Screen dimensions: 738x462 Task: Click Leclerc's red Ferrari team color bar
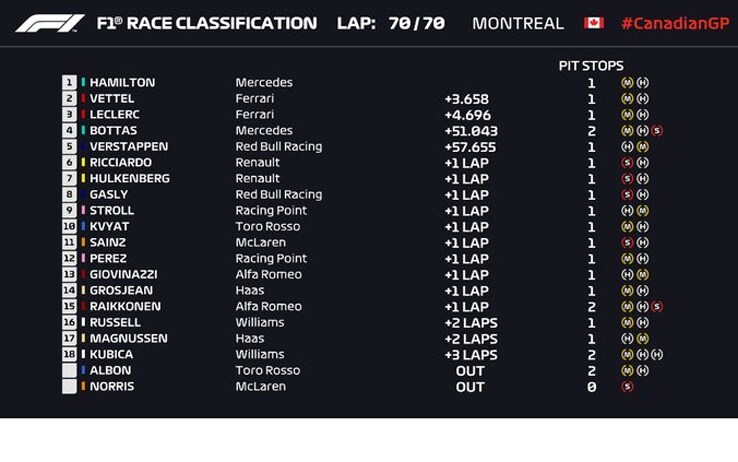point(83,114)
